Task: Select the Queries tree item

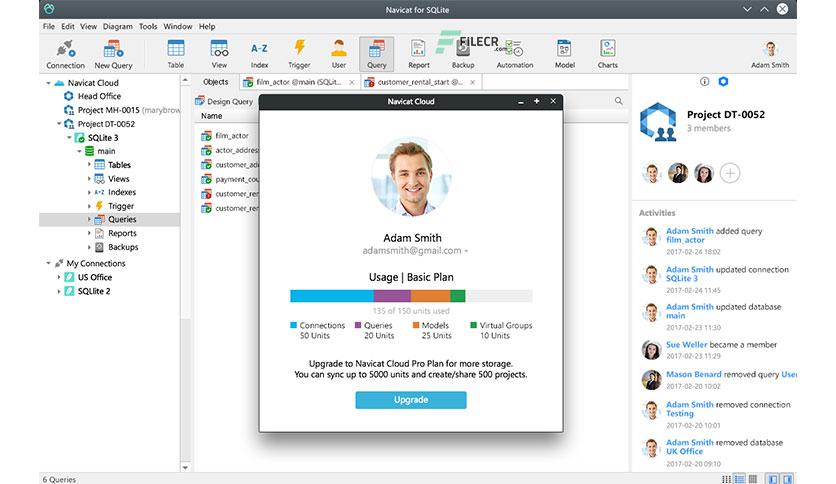Action: click(122, 220)
